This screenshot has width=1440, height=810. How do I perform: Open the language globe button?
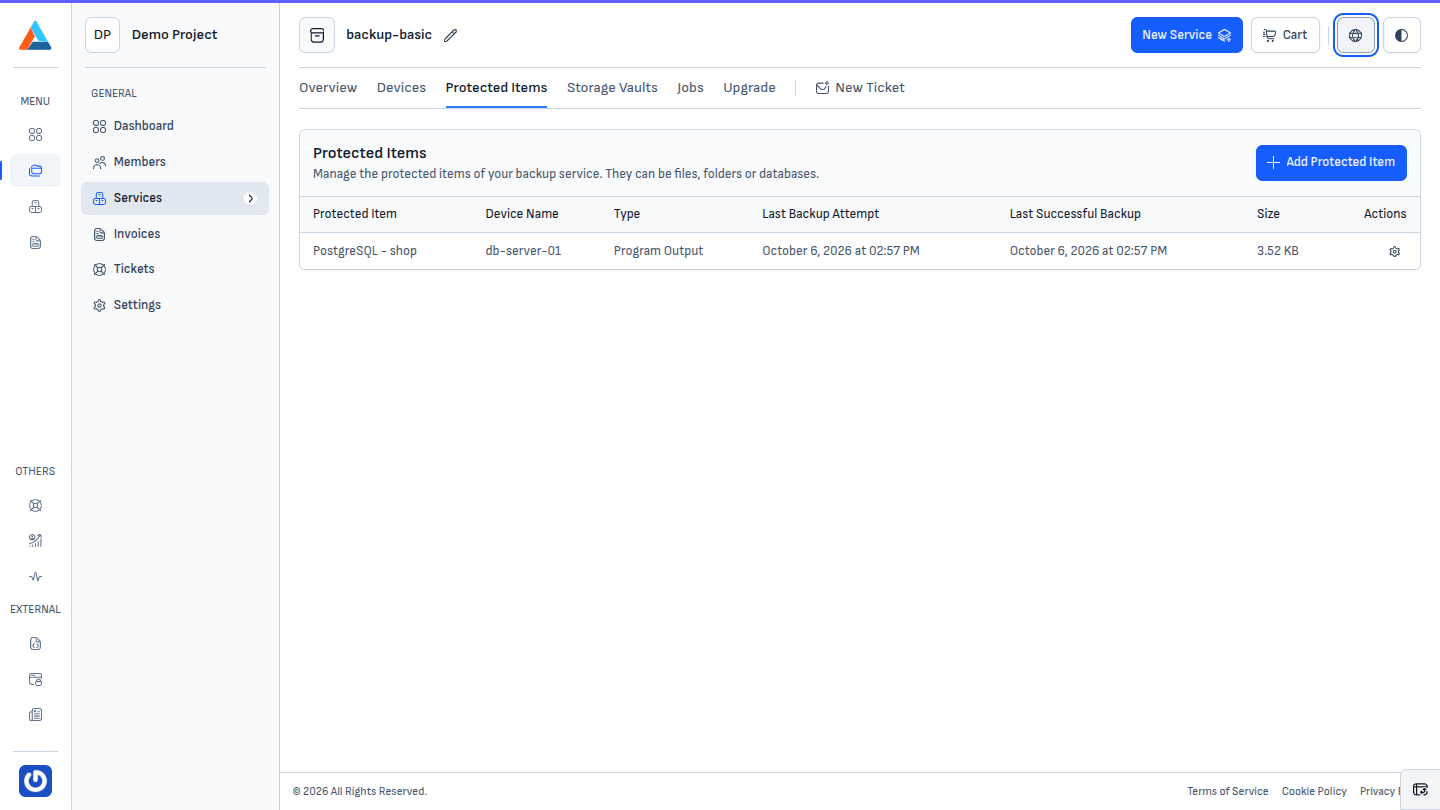pyautogui.click(x=1356, y=35)
